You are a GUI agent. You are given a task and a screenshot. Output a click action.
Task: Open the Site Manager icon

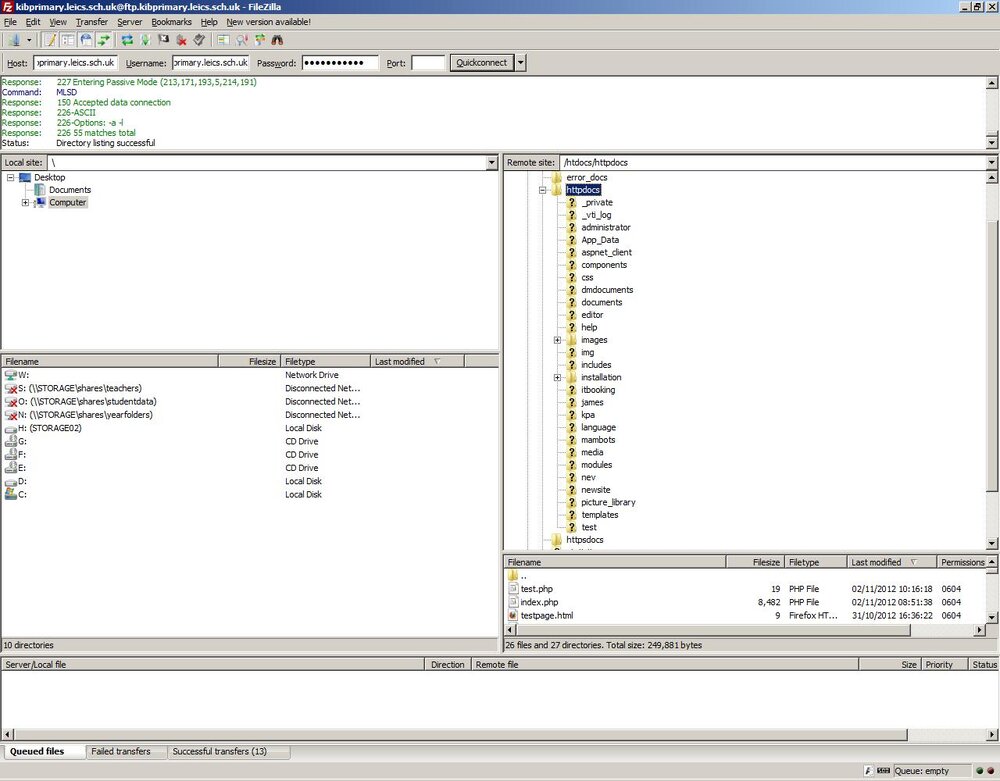14,40
